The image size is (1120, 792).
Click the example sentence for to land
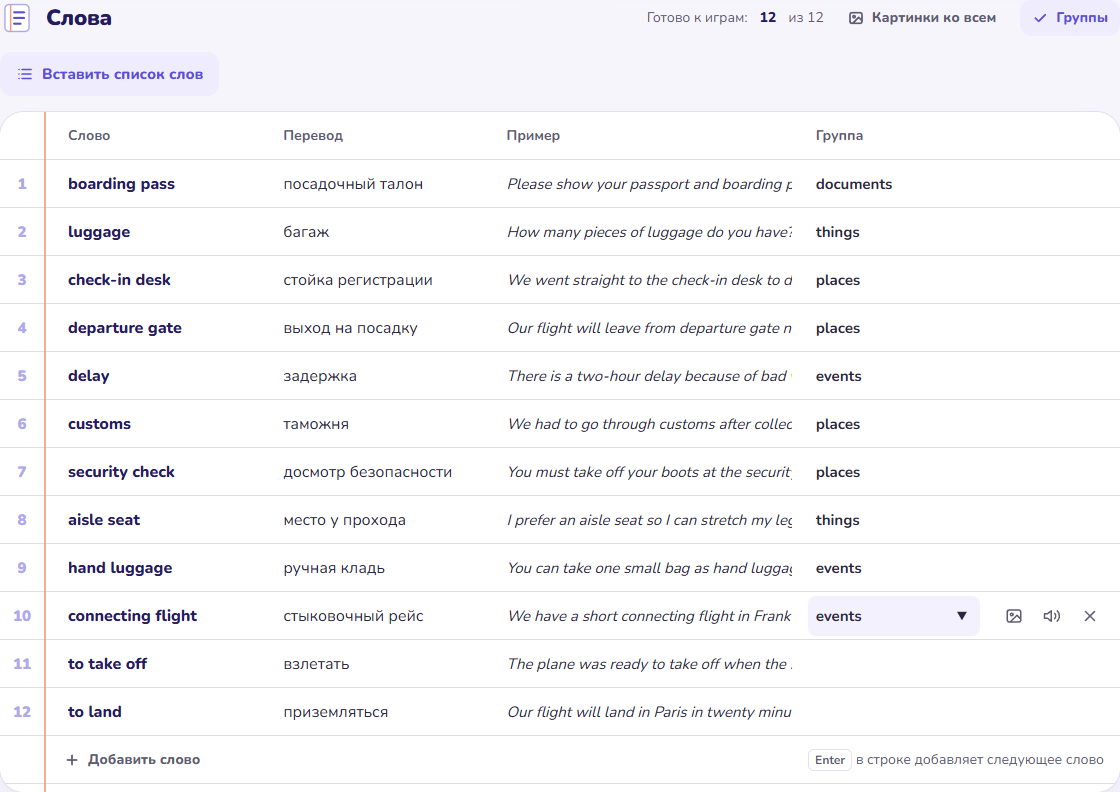[x=649, y=711]
